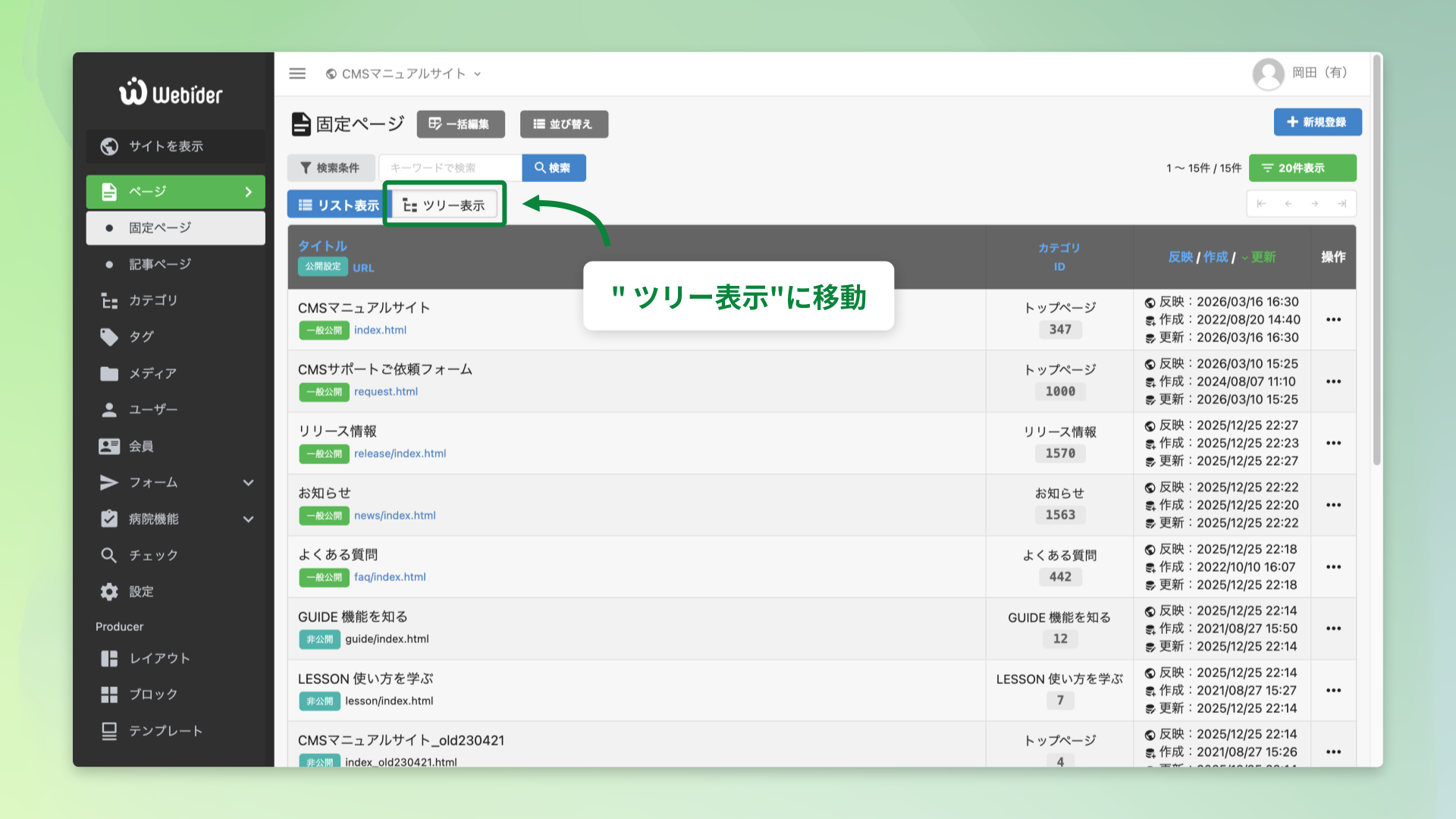This screenshot has width=1456, height=819.
Task: Go to タグ in sidebar
Action: 176,337
